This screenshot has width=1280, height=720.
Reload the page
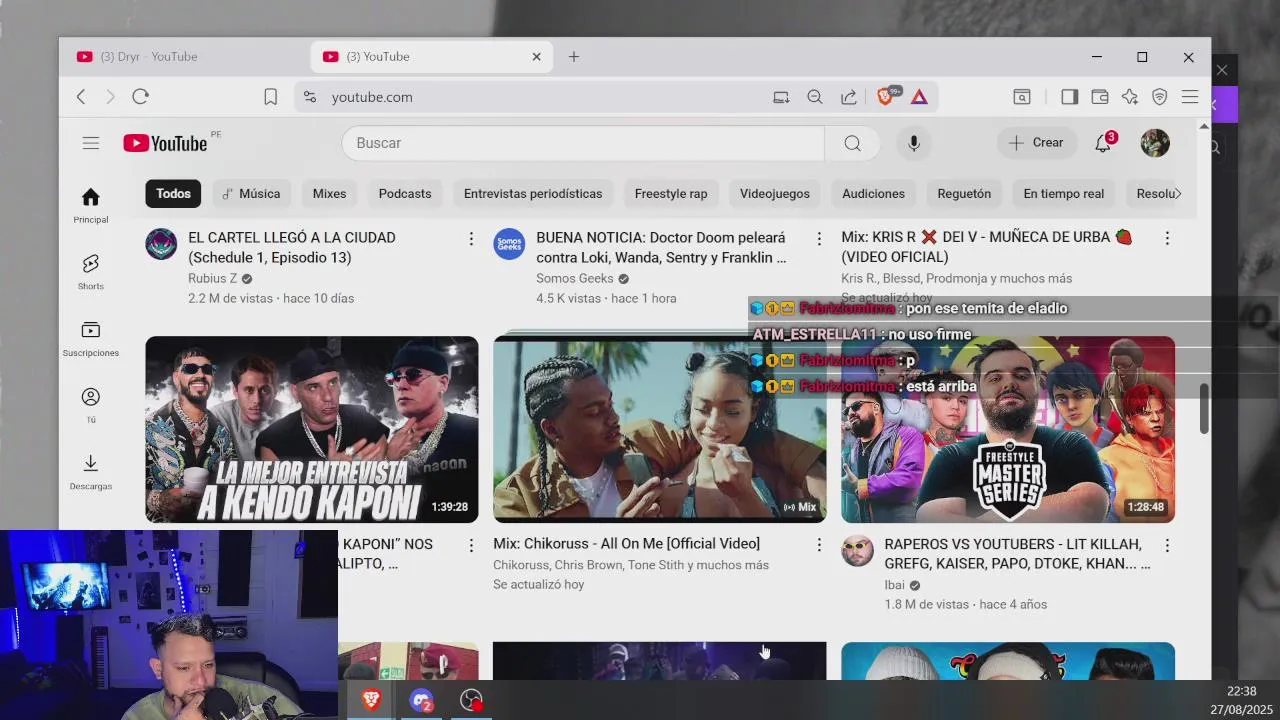point(140,97)
